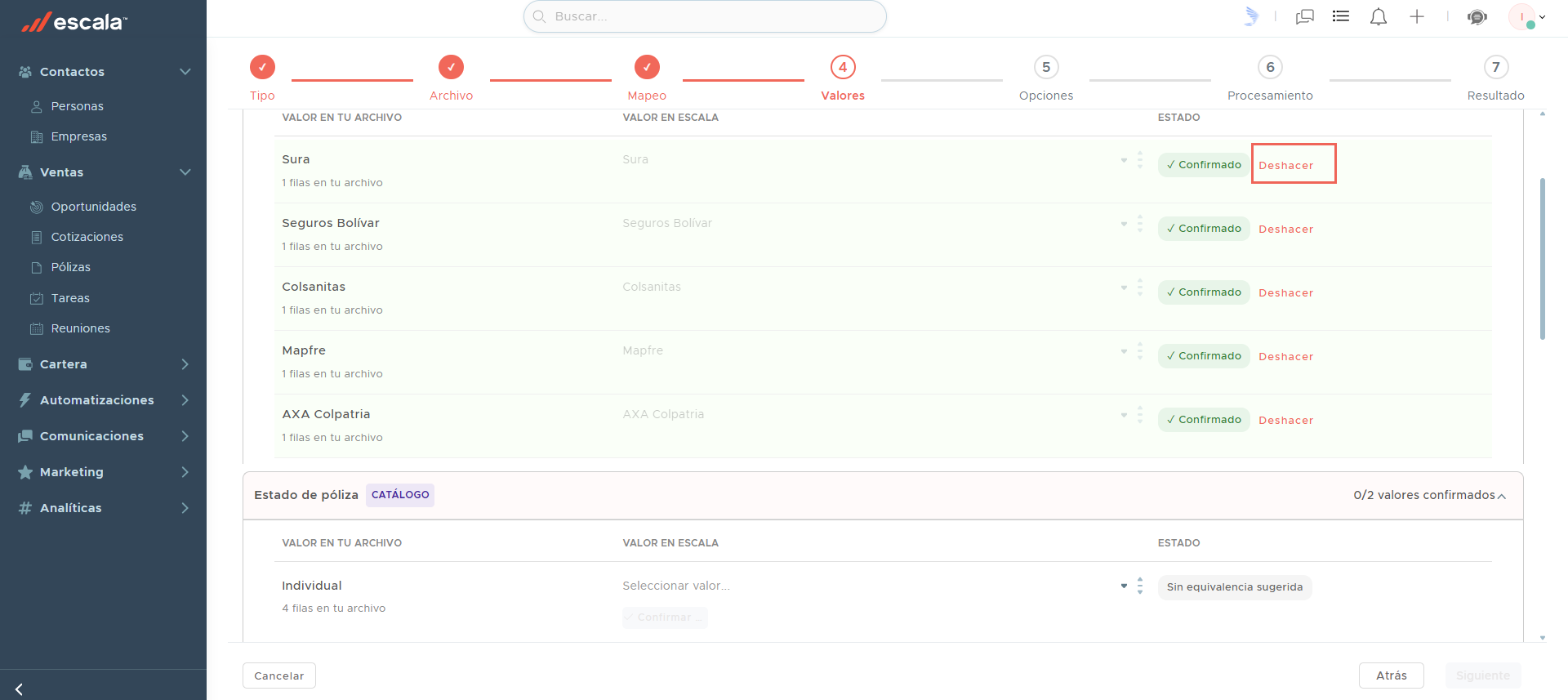Click the Analíticas hash icon
Screen dimensions: 1568x700
pos(25,508)
